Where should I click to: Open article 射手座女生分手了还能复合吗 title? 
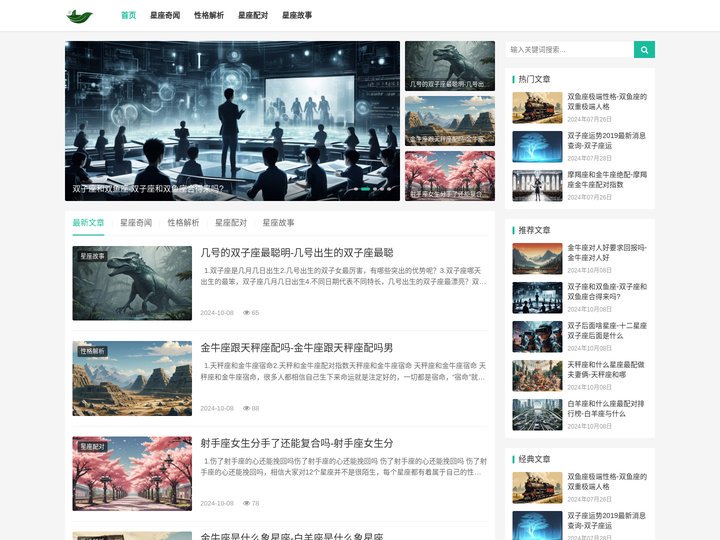tap(297, 443)
